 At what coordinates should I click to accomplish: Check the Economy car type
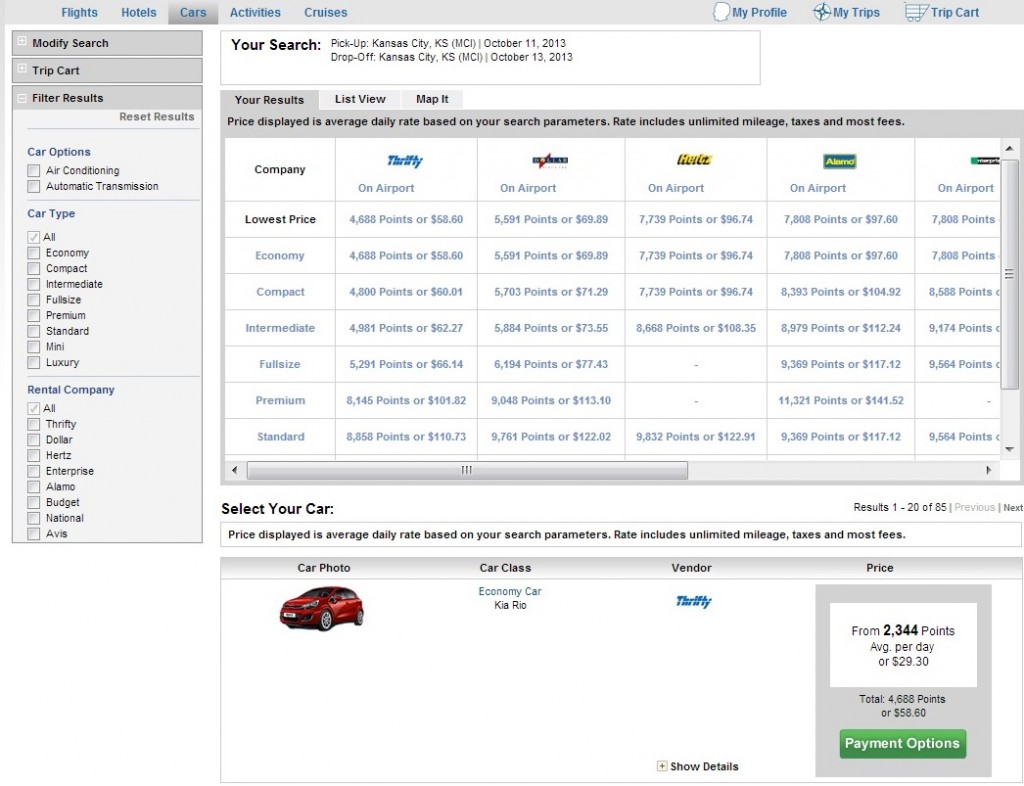(33, 253)
